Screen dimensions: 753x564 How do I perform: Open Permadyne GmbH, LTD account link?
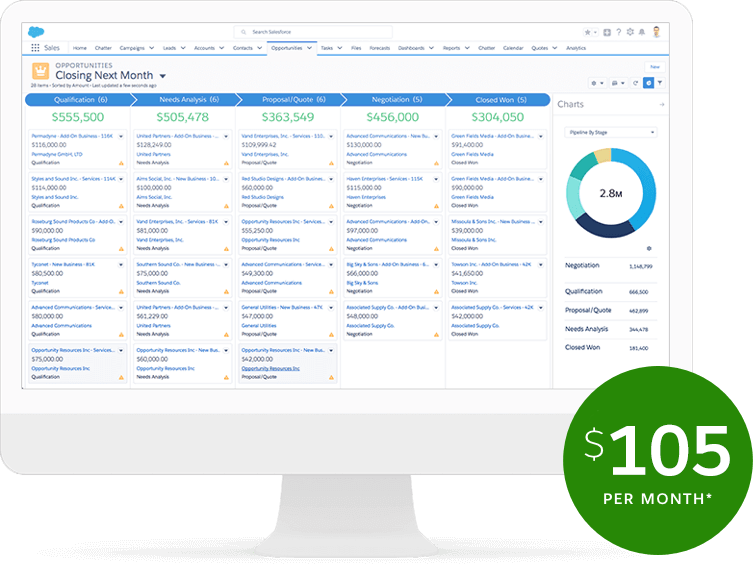57,155
